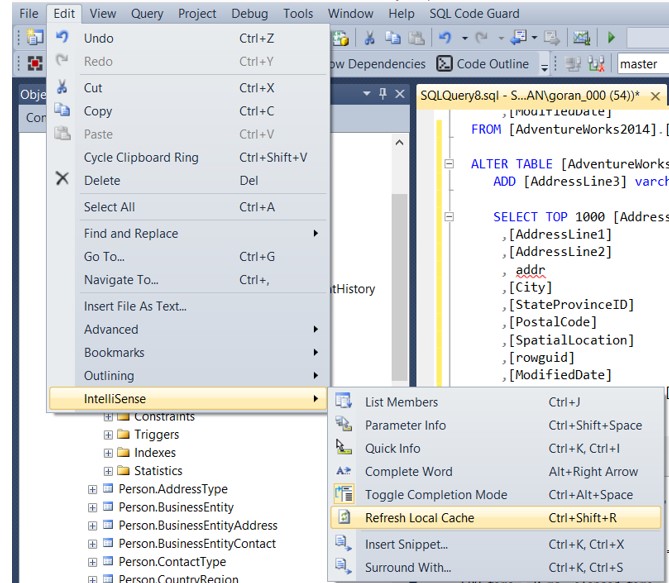Open the Query menu
Image resolution: width=669 pixels, height=583 pixels.
click(147, 14)
